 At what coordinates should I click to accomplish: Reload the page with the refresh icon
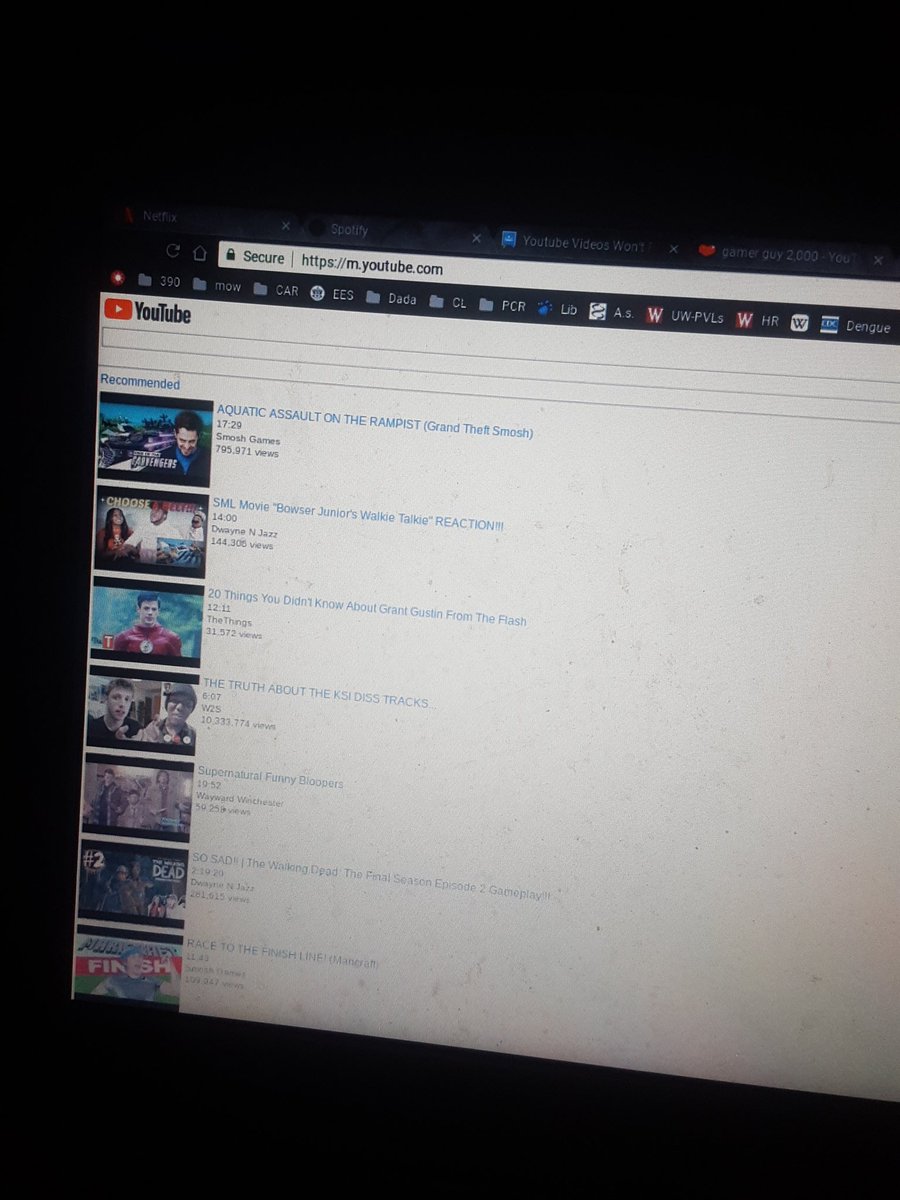[x=173, y=250]
